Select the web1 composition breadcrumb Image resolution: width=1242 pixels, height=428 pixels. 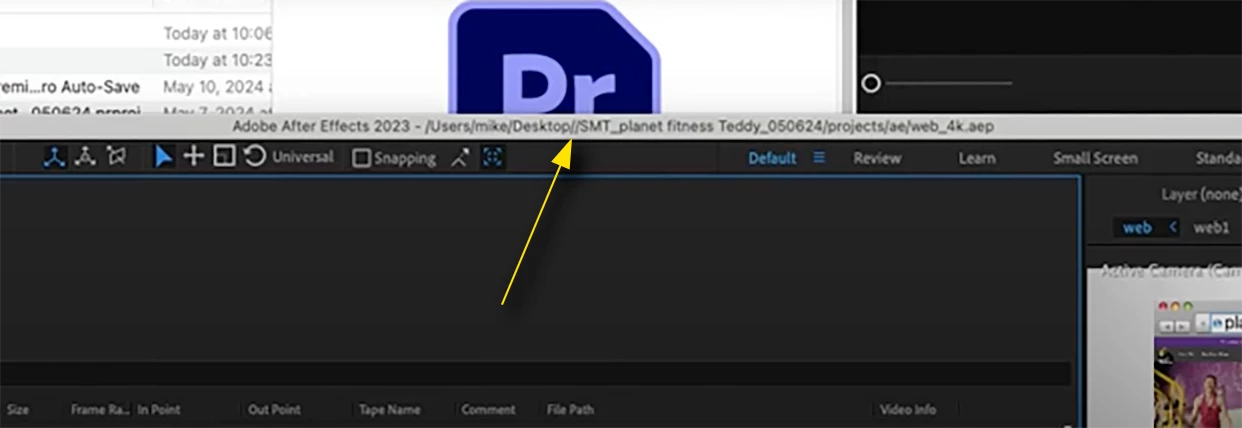1211,227
